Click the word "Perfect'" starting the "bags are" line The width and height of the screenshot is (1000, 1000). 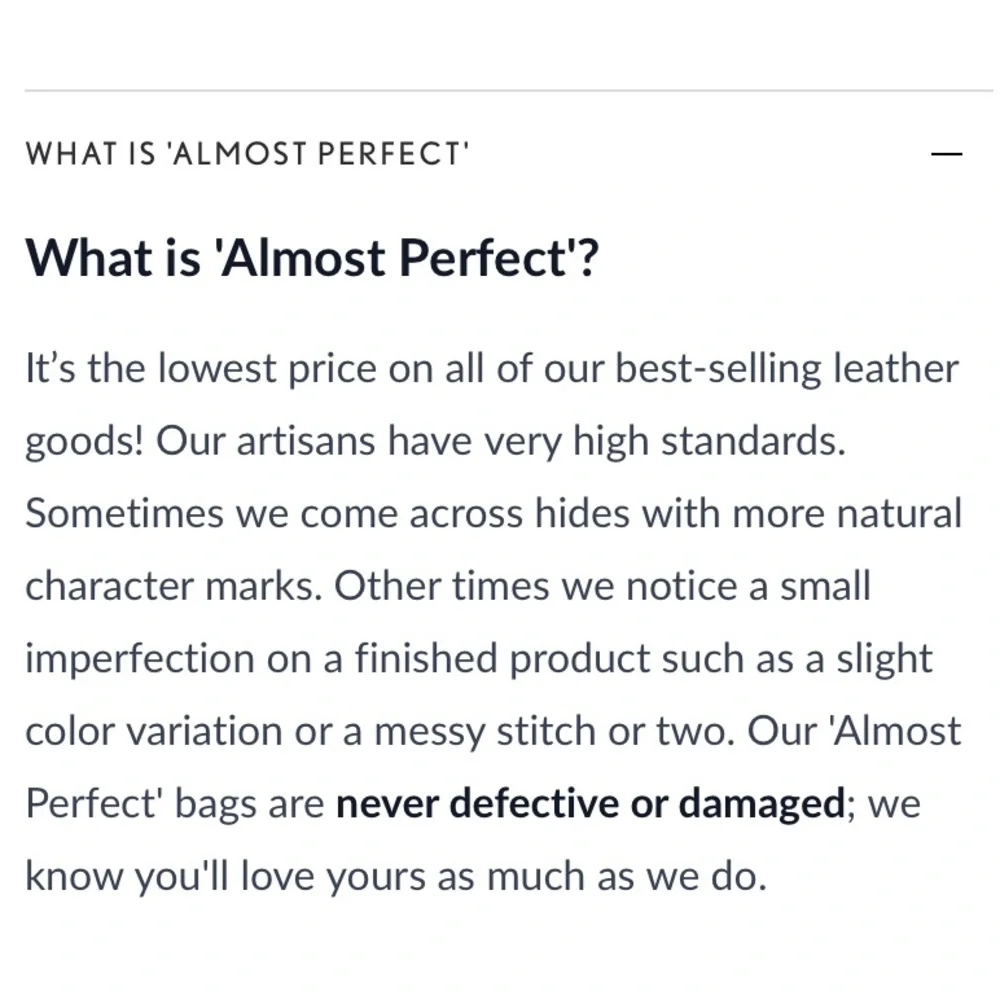[94, 803]
